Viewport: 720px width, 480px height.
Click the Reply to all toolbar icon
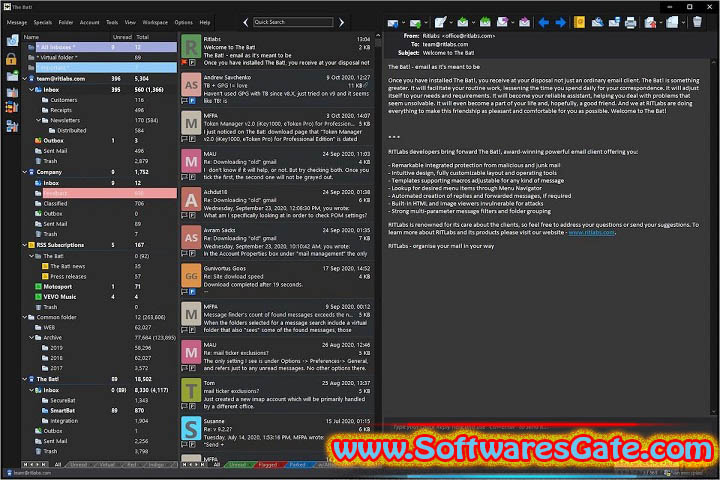(485, 22)
